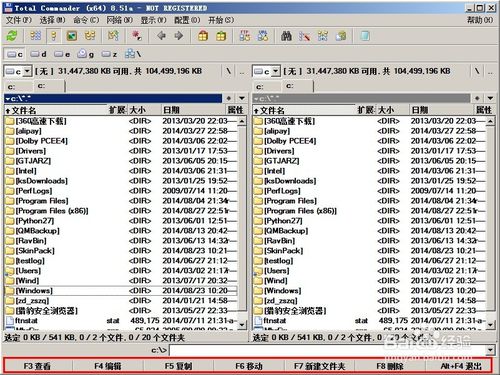Open 显示(W) menu
Image resolution: width=500 pixels, height=375 pixels.
point(153,20)
